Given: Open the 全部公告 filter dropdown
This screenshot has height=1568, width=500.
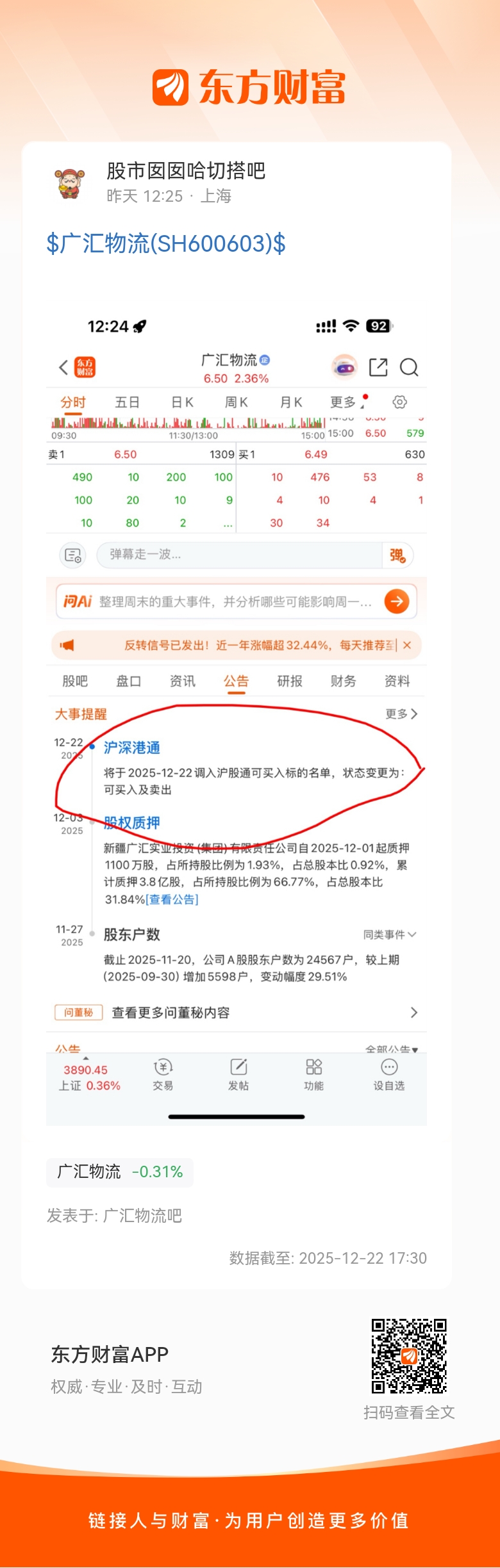Looking at the screenshot, I should (x=392, y=1049).
